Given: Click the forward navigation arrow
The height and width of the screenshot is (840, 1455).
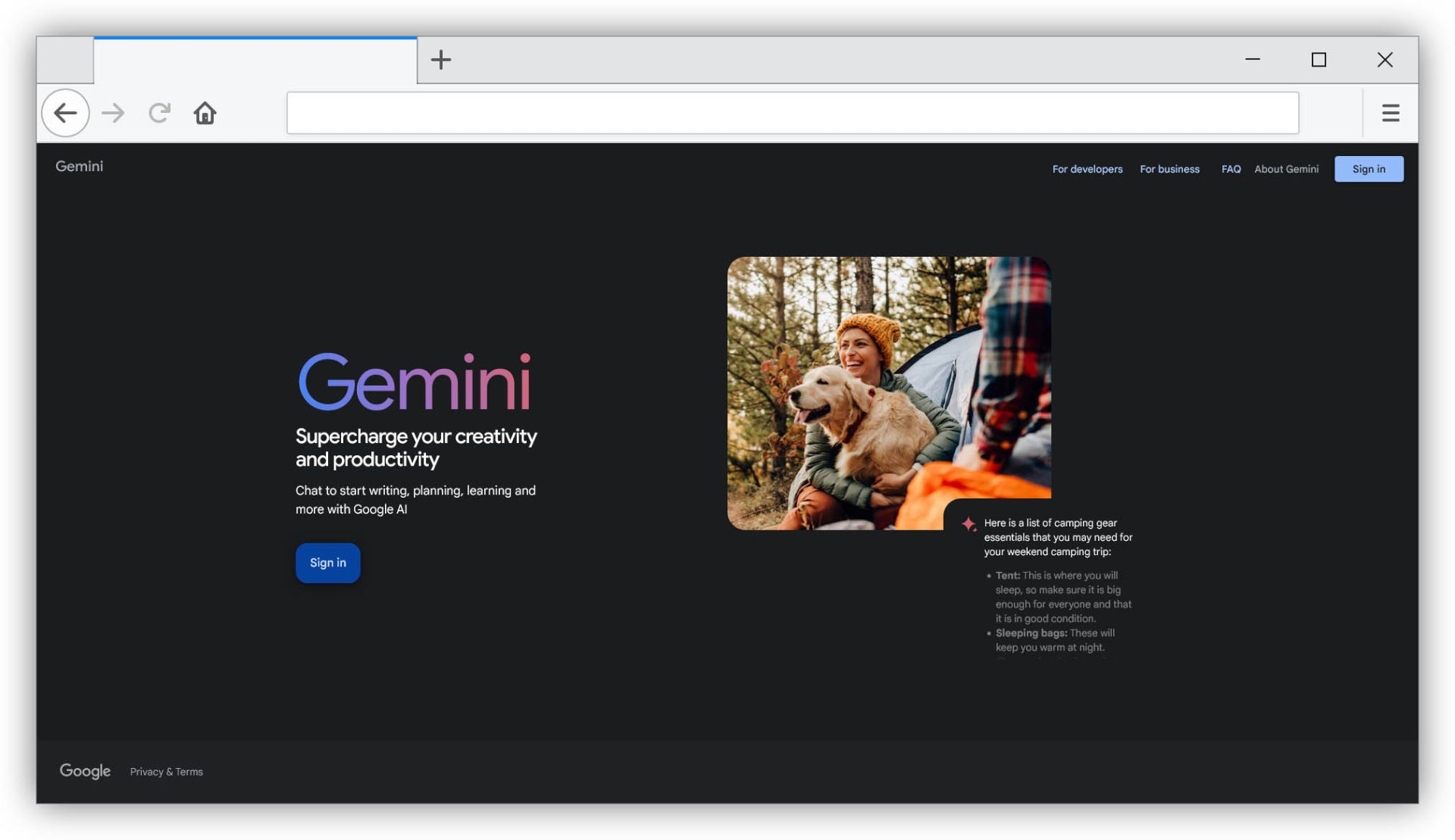Looking at the screenshot, I should tap(113, 113).
